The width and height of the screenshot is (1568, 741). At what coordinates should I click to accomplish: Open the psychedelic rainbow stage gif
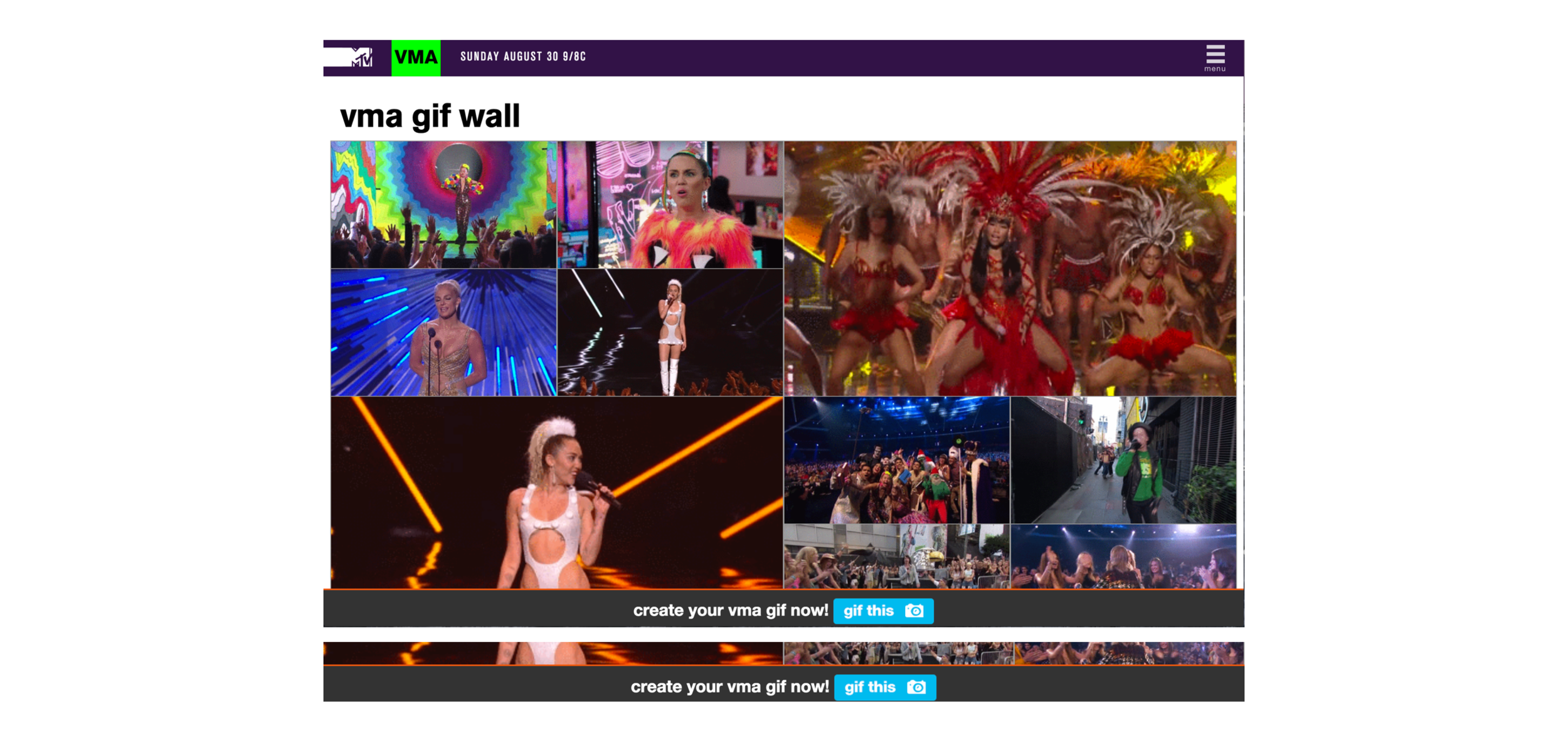443,205
